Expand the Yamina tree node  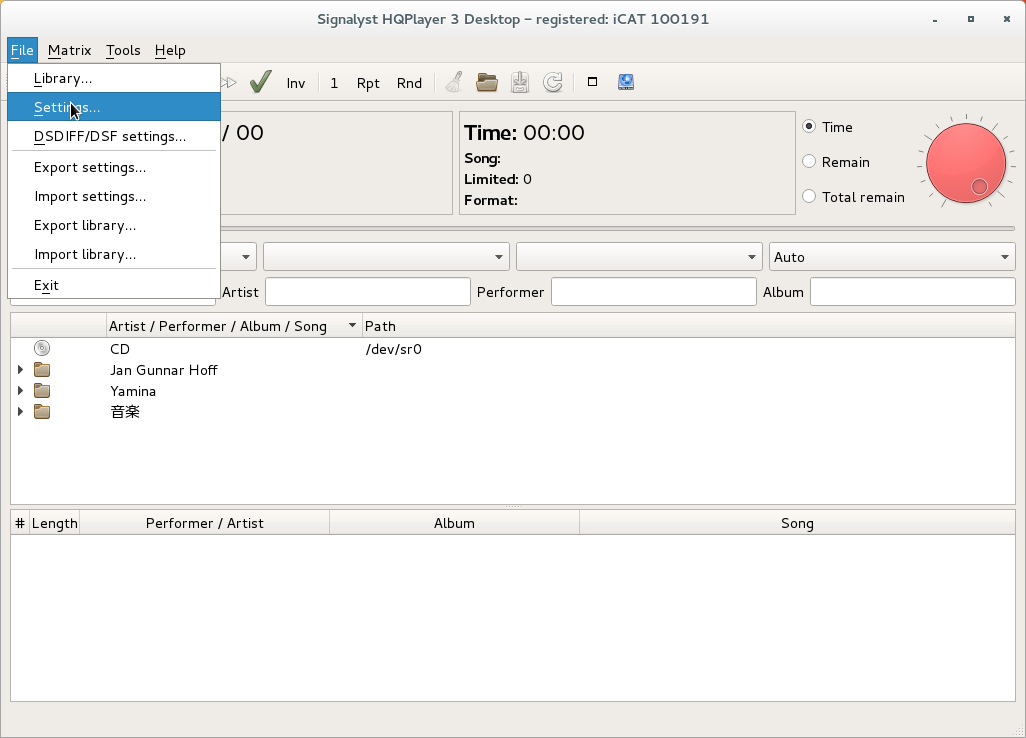[20, 391]
